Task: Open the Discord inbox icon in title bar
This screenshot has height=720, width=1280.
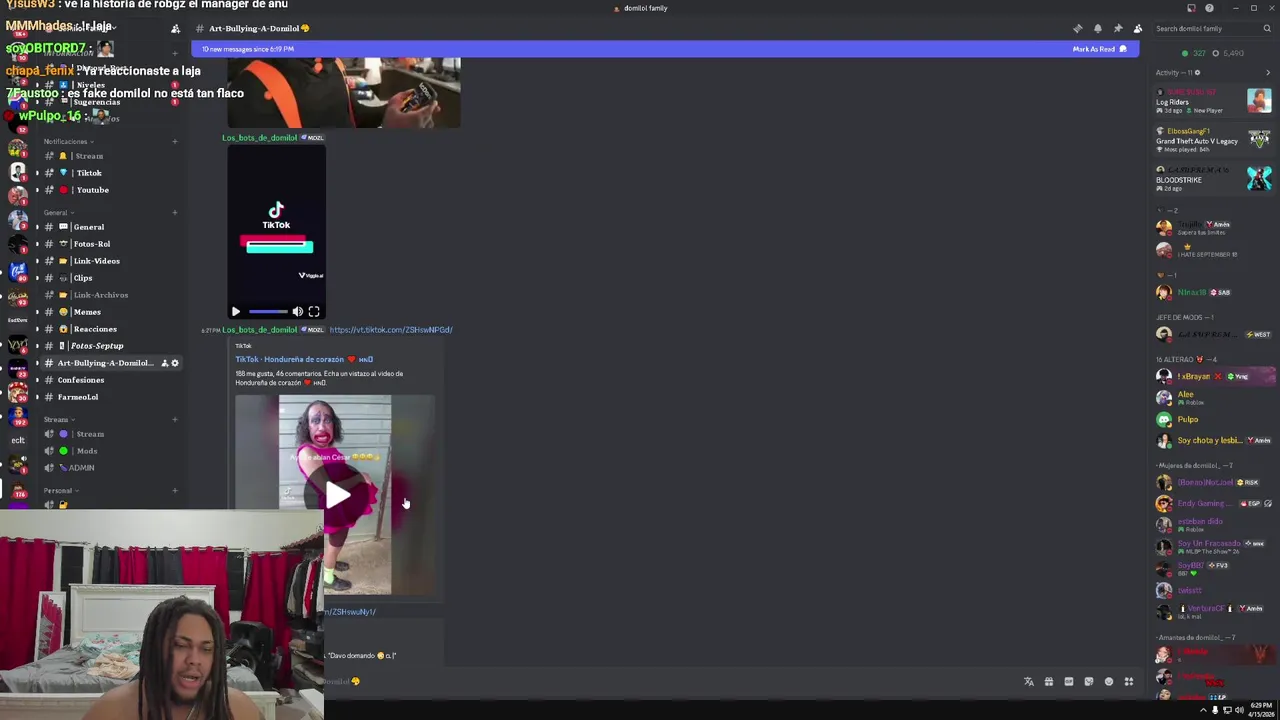Action: 1191,8
